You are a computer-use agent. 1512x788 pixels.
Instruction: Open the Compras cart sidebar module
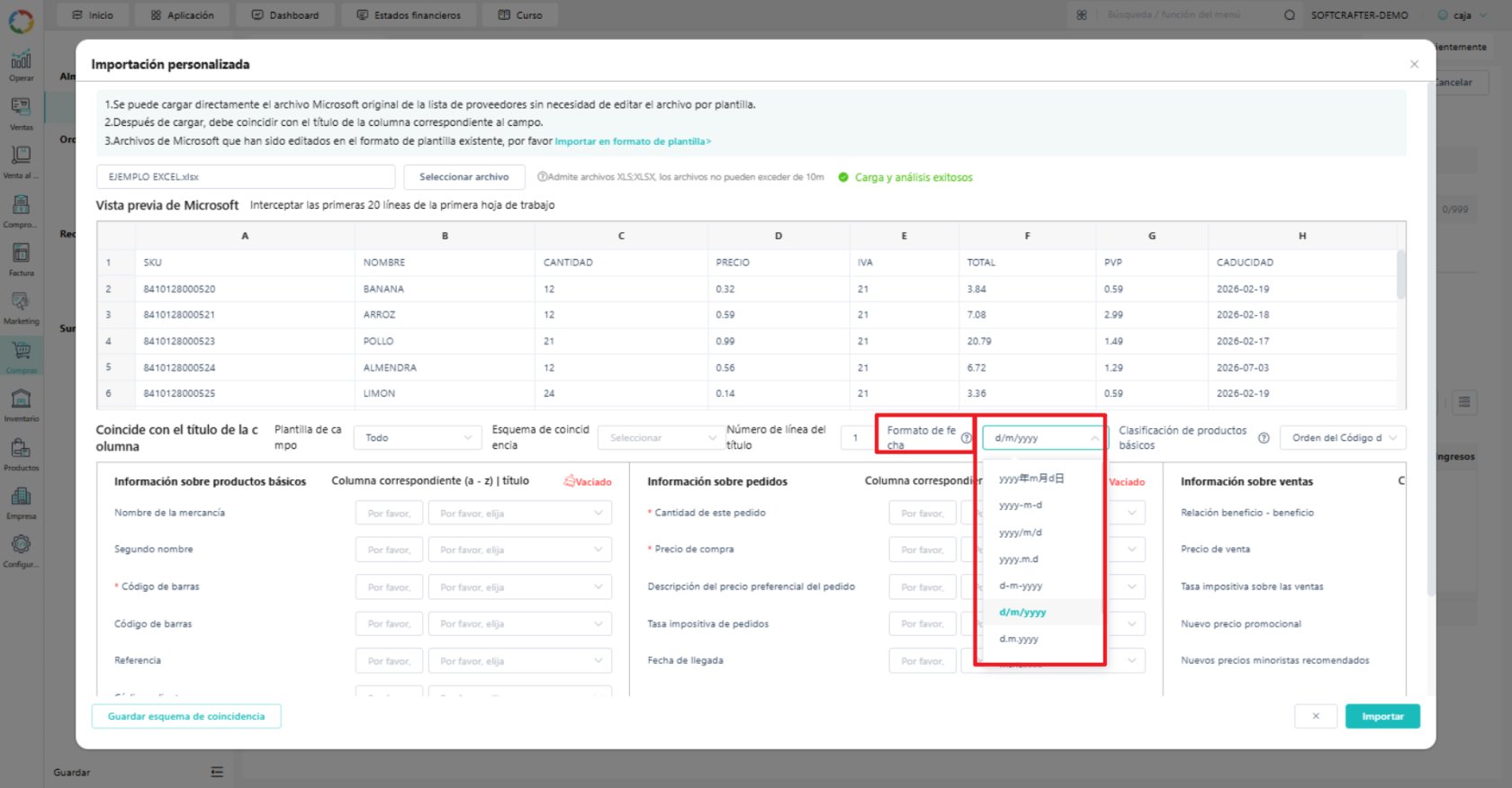pyautogui.click(x=21, y=356)
